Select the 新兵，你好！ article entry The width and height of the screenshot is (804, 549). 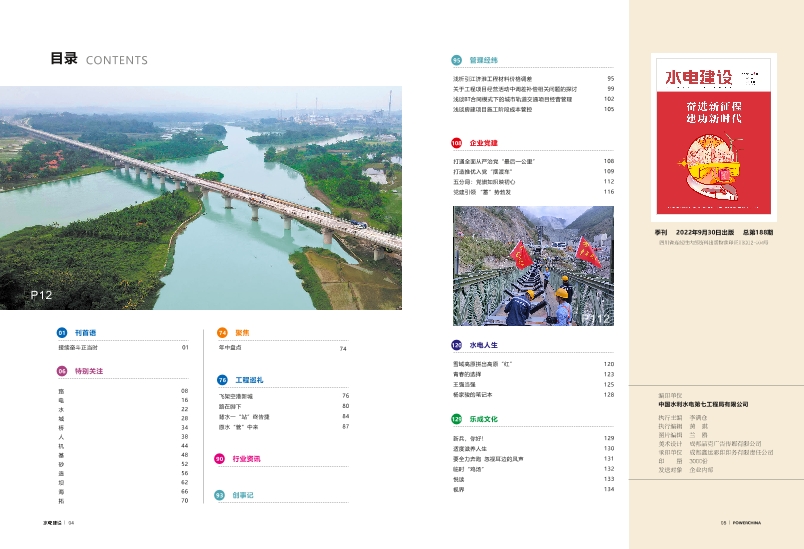pos(466,438)
